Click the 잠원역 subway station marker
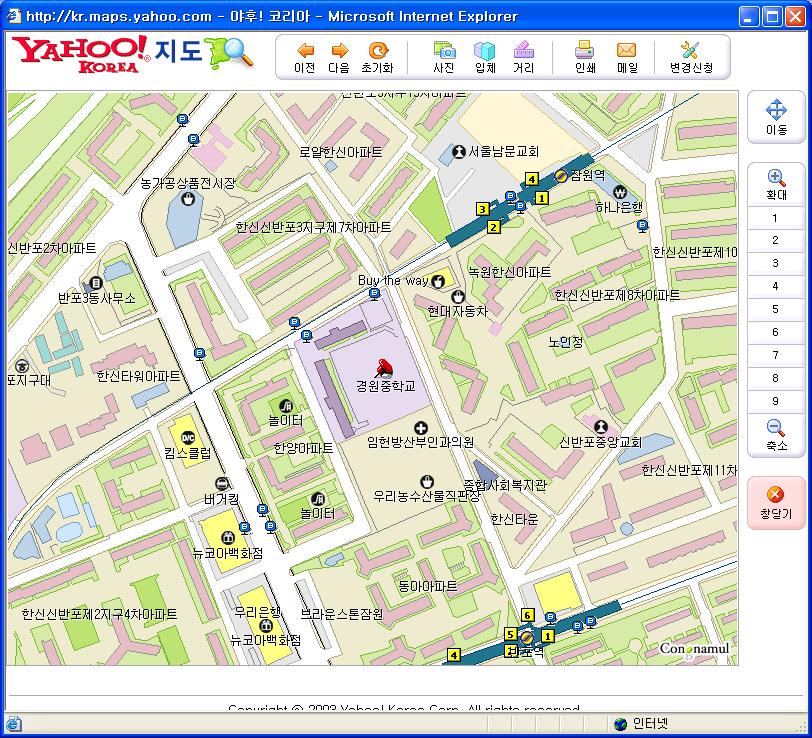This screenshot has width=812, height=738. pyautogui.click(x=561, y=175)
